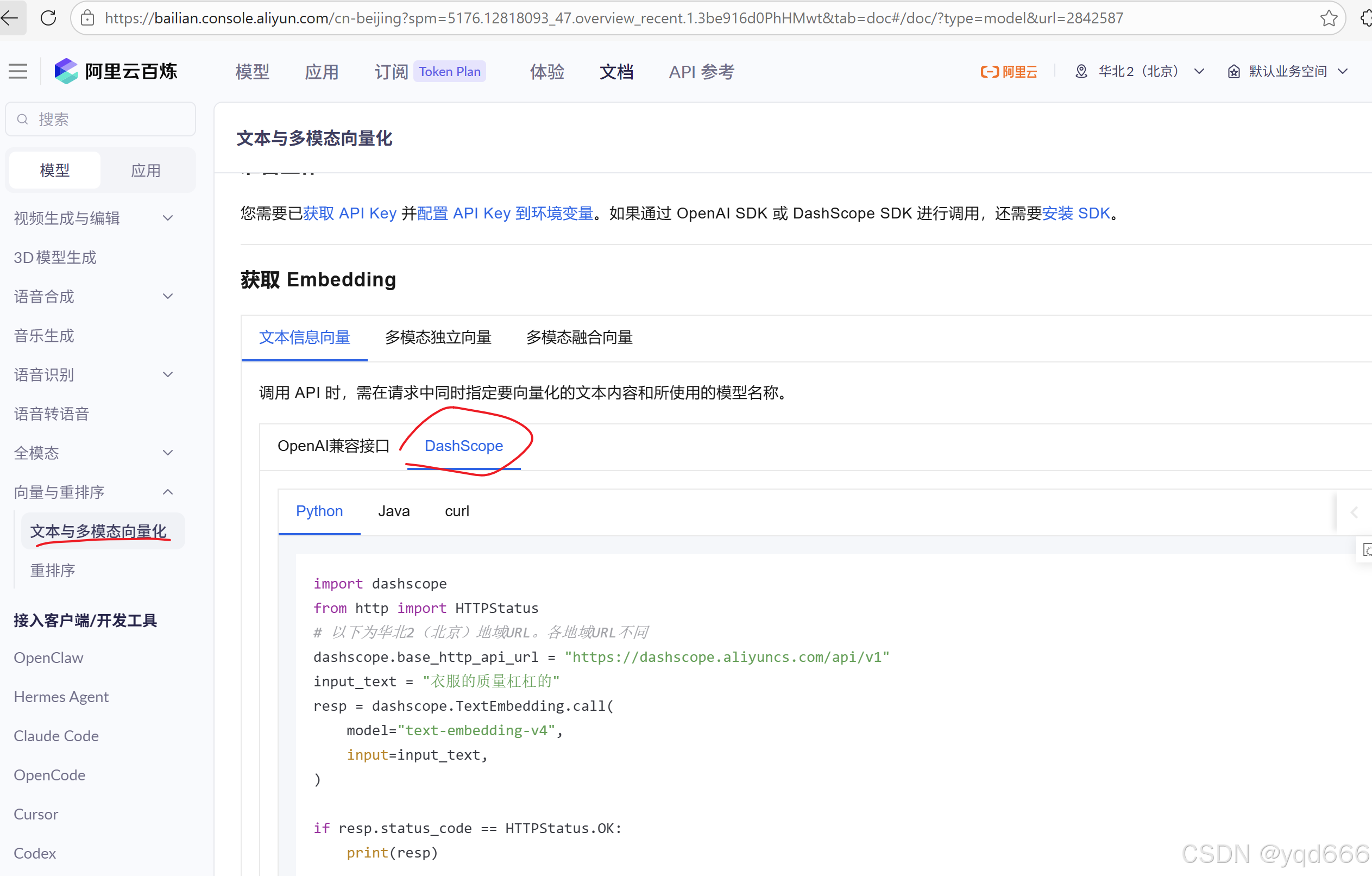Screen dimensions: 1372x876
Task: Click the 阿里云百炼 logo
Action: [116, 71]
